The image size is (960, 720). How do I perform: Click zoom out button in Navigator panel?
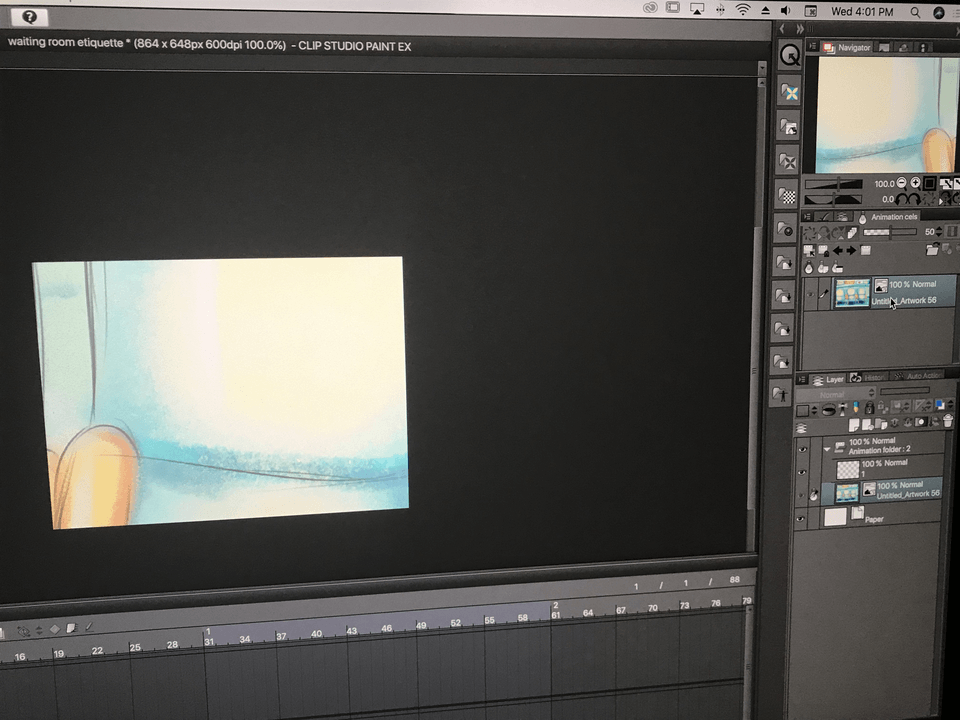point(902,183)
